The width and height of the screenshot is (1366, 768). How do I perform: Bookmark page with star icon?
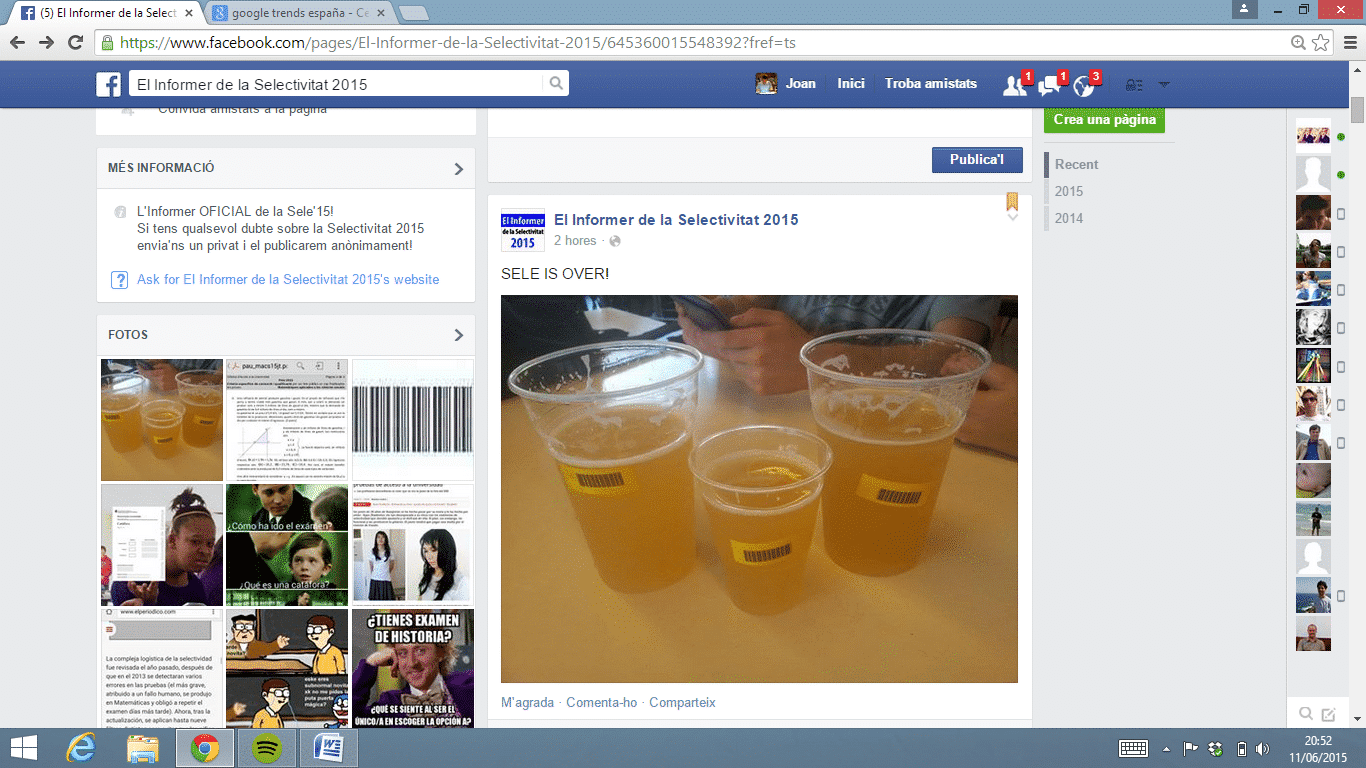(1321, 42)
